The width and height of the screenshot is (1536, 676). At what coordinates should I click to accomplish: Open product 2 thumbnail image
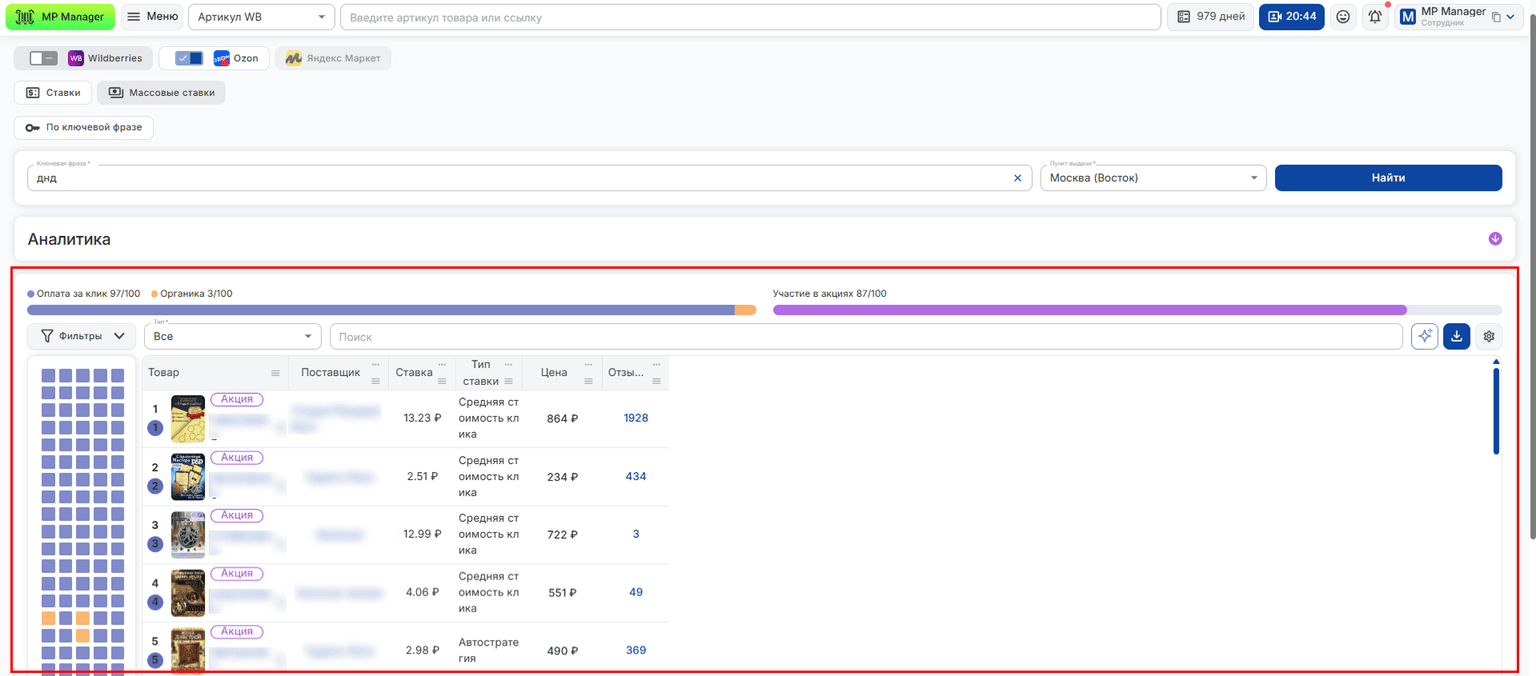[x=188, y=476]
